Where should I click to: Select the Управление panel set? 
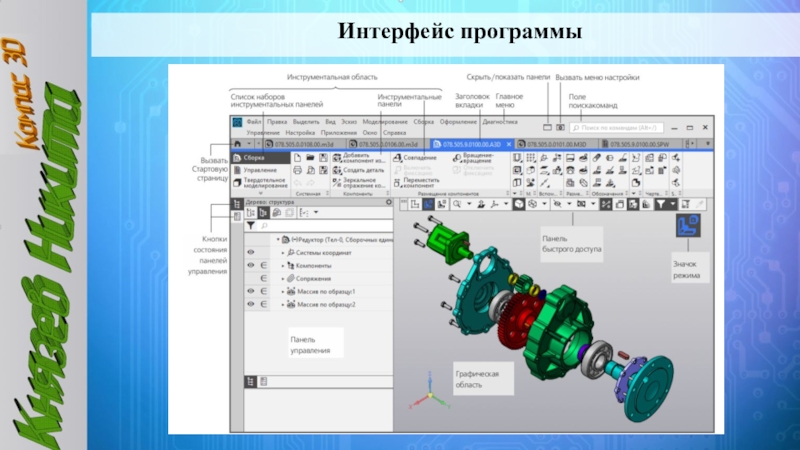pos(256,170)
